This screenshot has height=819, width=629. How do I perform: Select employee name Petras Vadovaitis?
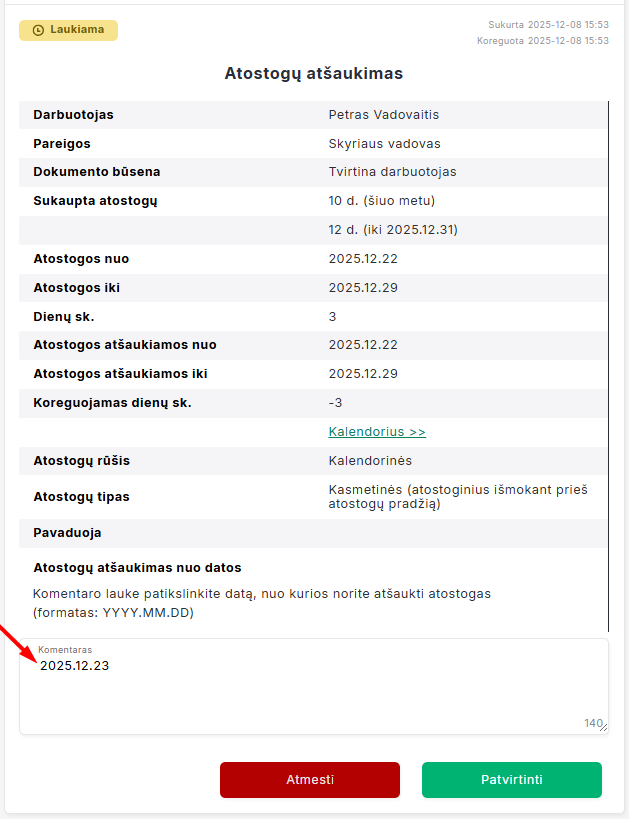point(383,115)
